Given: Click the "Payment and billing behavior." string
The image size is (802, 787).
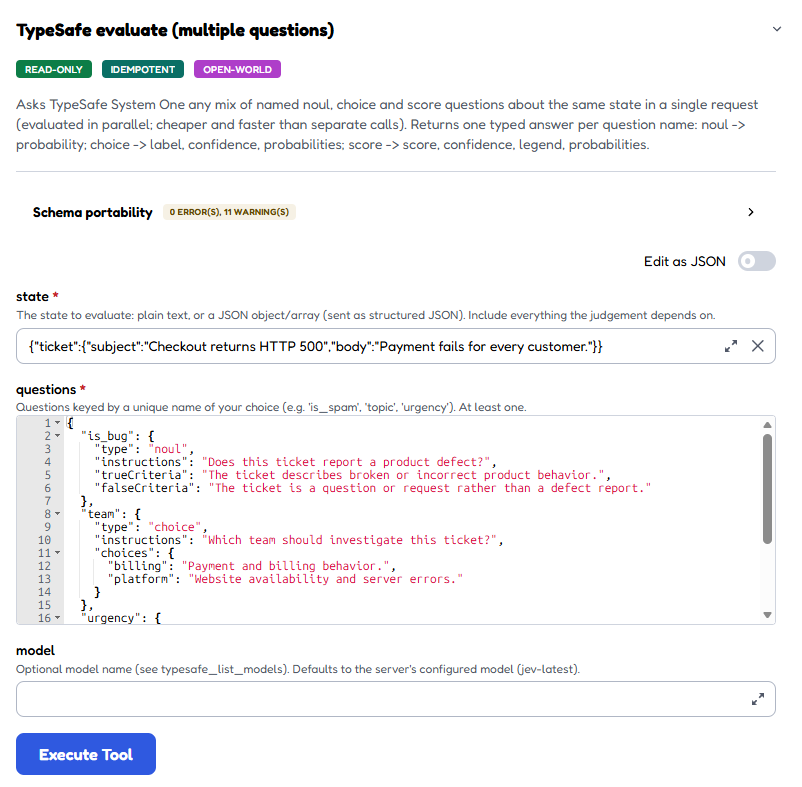Looking at the screenshot, I should 285,566.
